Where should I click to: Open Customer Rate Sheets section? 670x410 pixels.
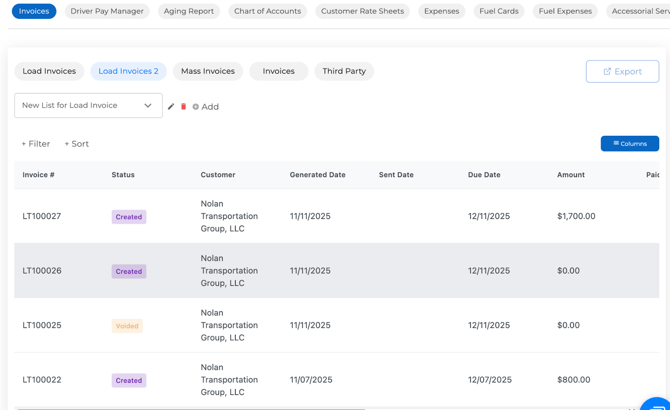click(x=362, y=11)
